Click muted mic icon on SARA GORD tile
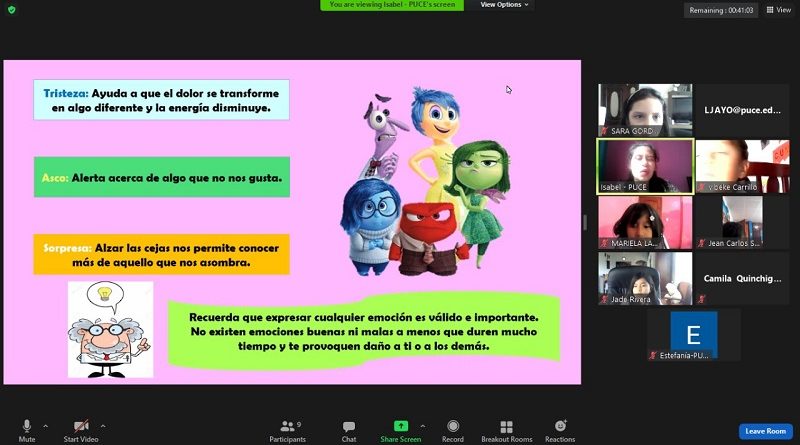This screenshot has width=800, height=445. tap(605, 131)
